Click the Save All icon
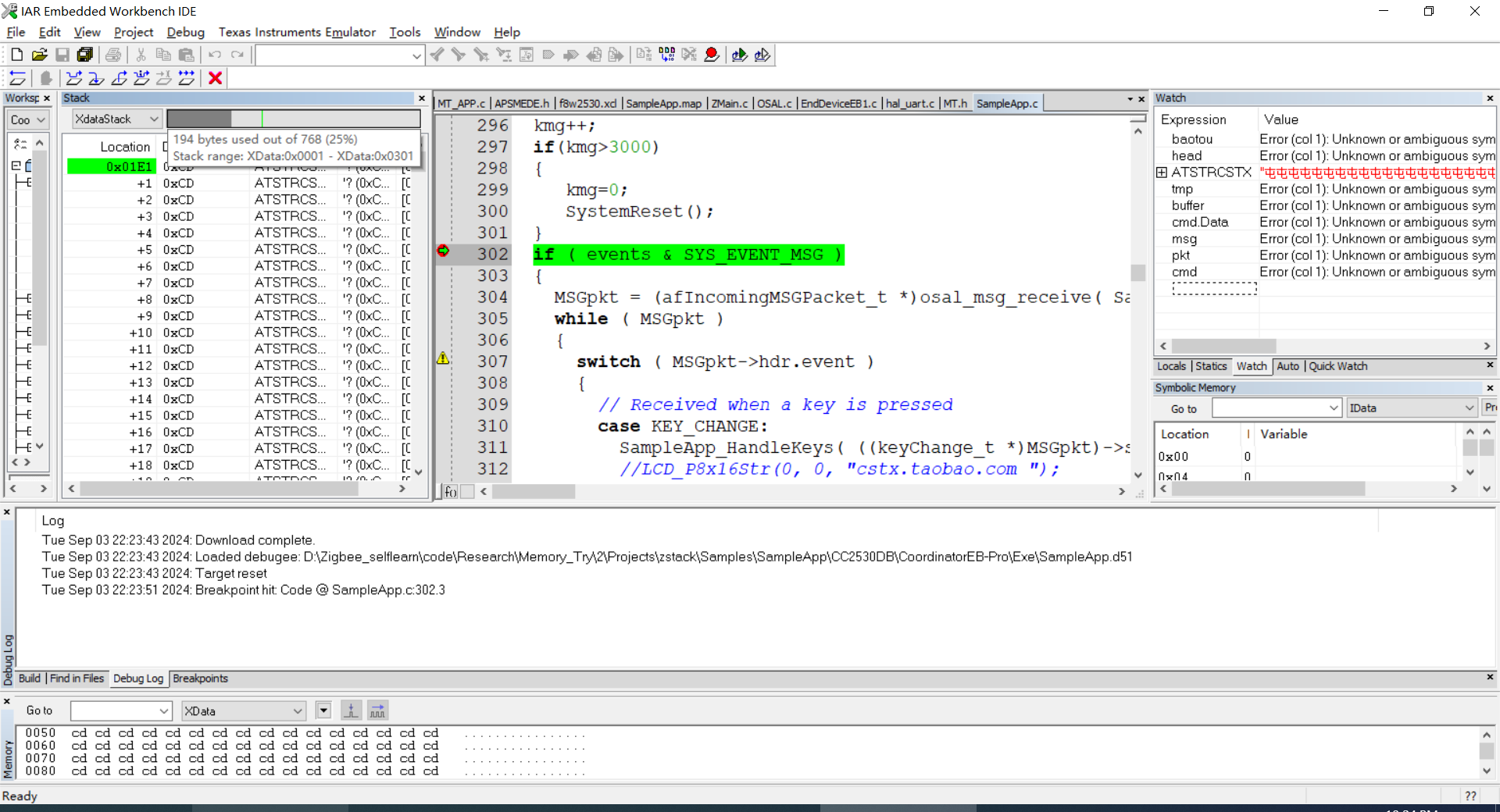1500x812 pixels. [x=84, y=55]
